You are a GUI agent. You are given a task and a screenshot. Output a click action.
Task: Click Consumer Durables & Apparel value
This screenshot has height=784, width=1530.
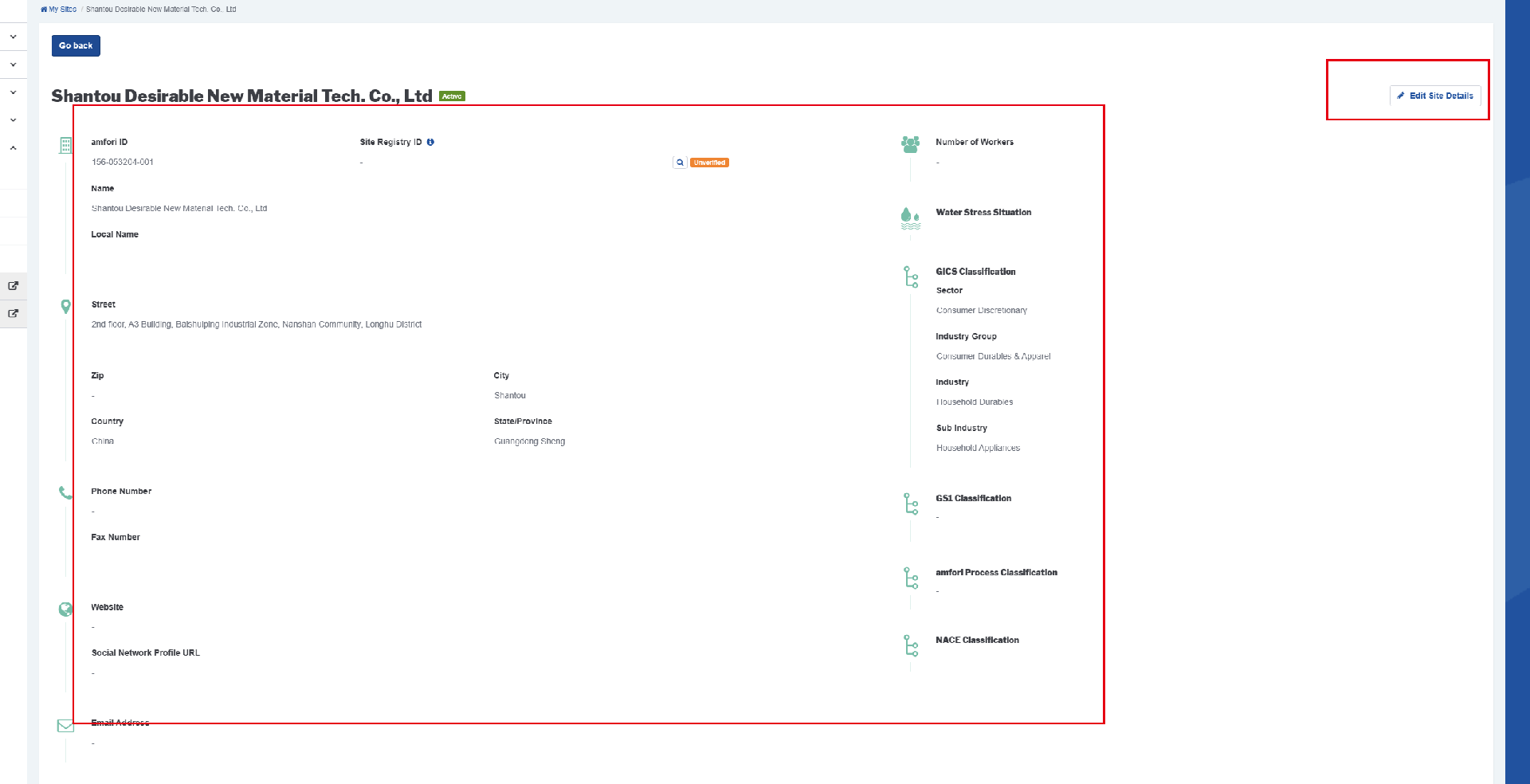click(994, 356)
